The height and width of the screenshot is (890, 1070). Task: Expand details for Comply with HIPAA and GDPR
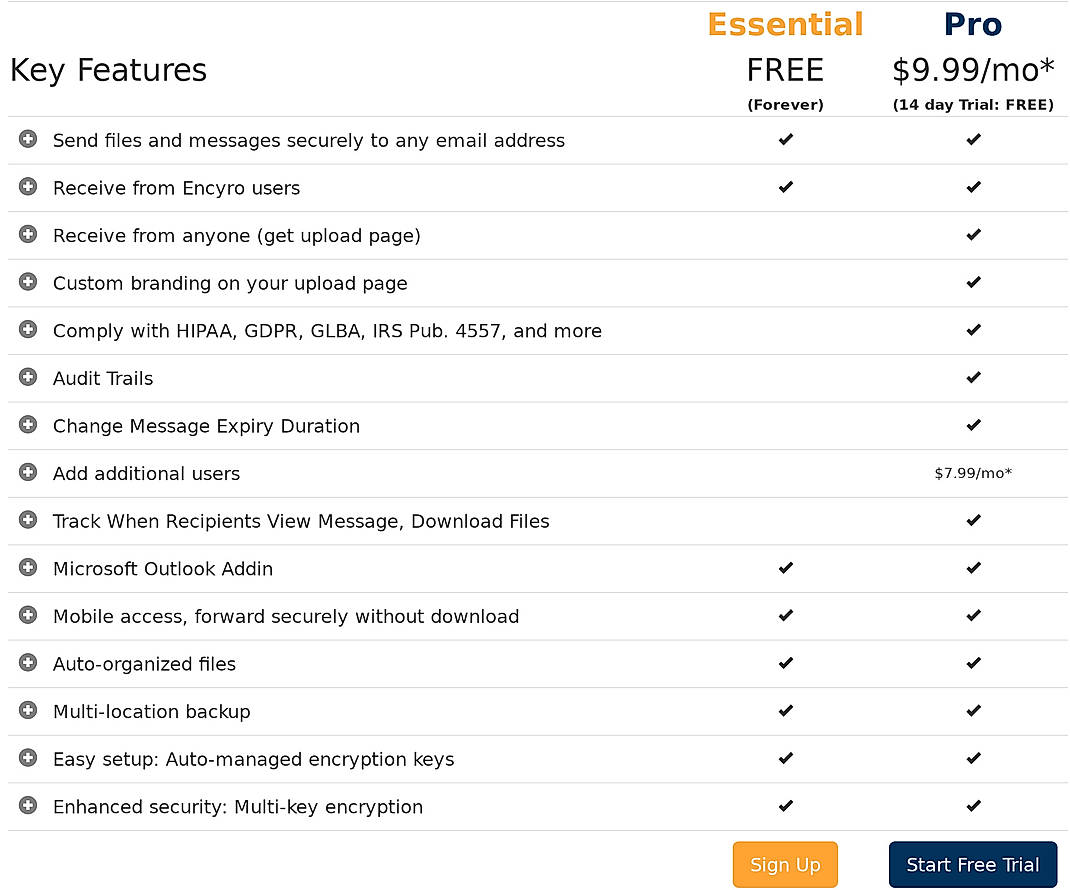[27, 330]
